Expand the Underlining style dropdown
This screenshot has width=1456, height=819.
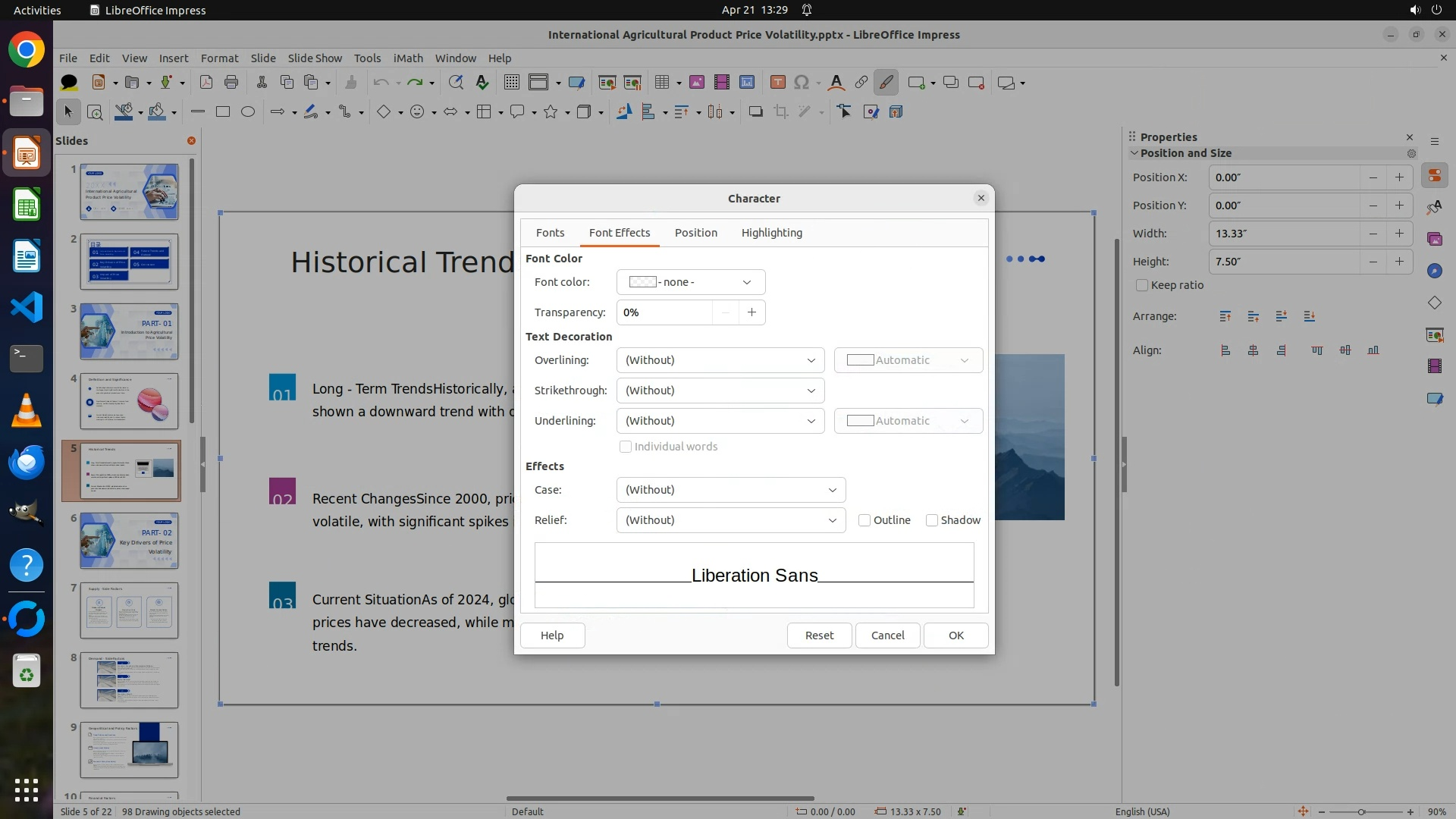coord(720,421)
